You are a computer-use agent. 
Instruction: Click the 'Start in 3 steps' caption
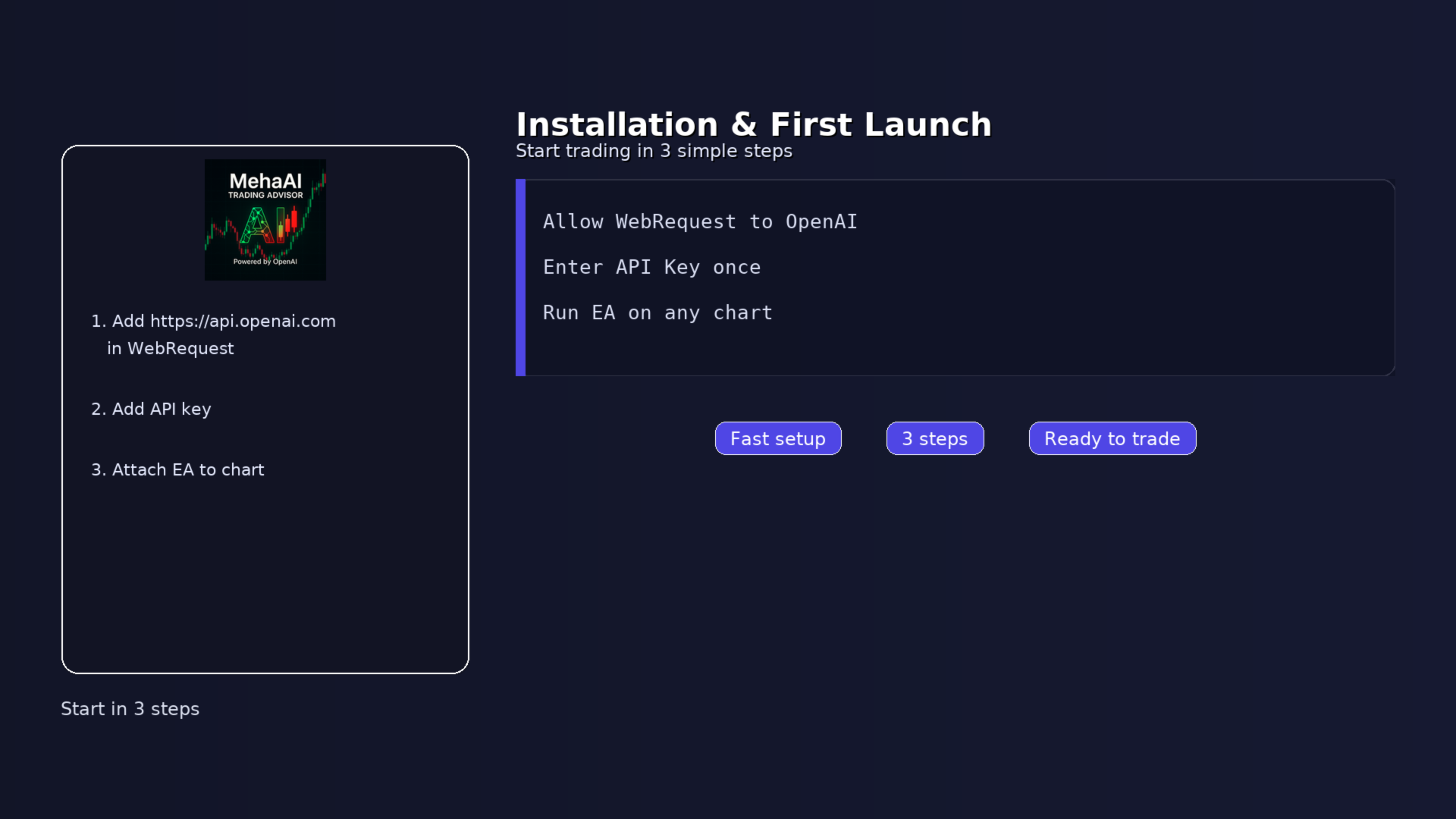pos(130,709)
